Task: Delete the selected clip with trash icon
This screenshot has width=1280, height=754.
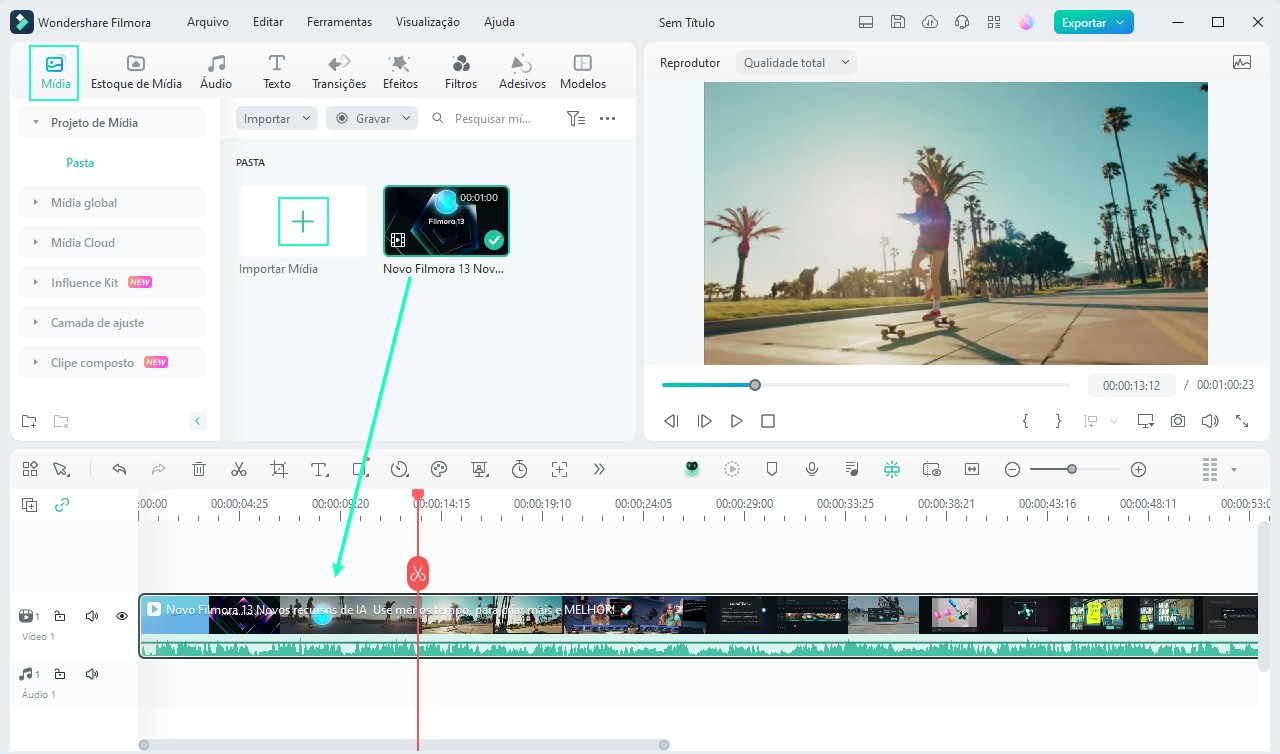Action: (x=199, y=469)
